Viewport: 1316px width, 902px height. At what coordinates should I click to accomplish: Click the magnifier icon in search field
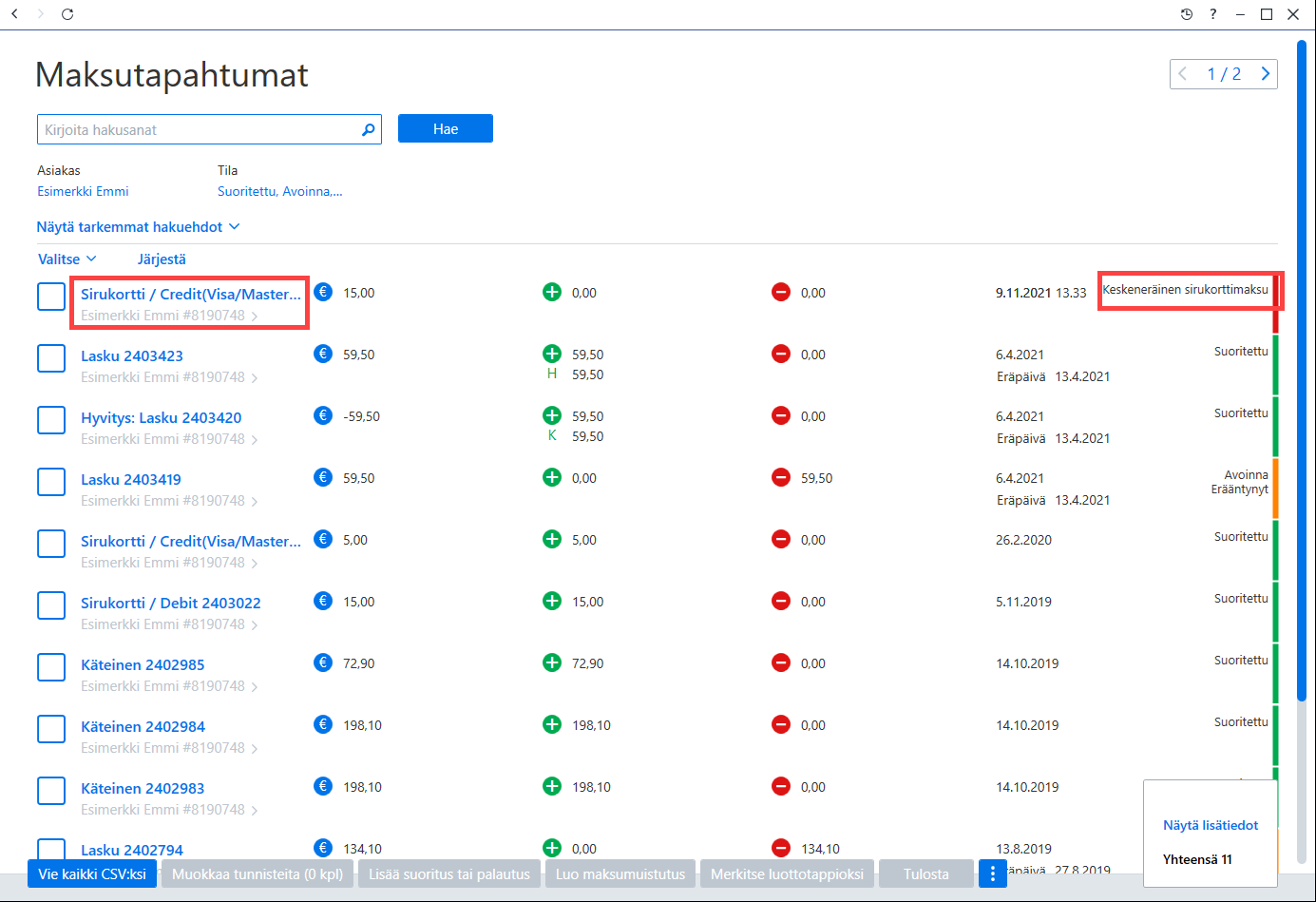pyautogui.click(x=369, y=130)
